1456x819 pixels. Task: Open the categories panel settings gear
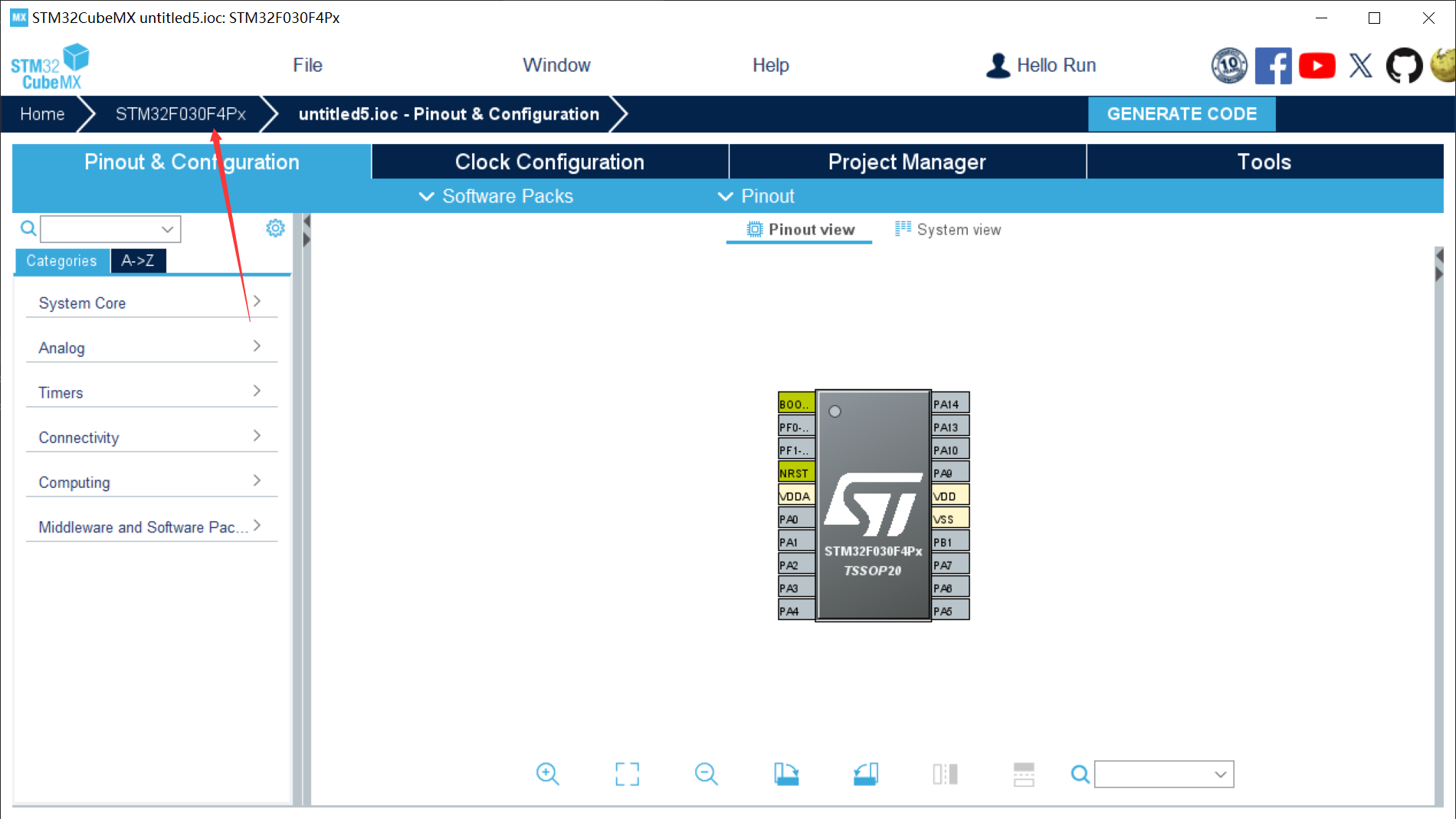275,228
